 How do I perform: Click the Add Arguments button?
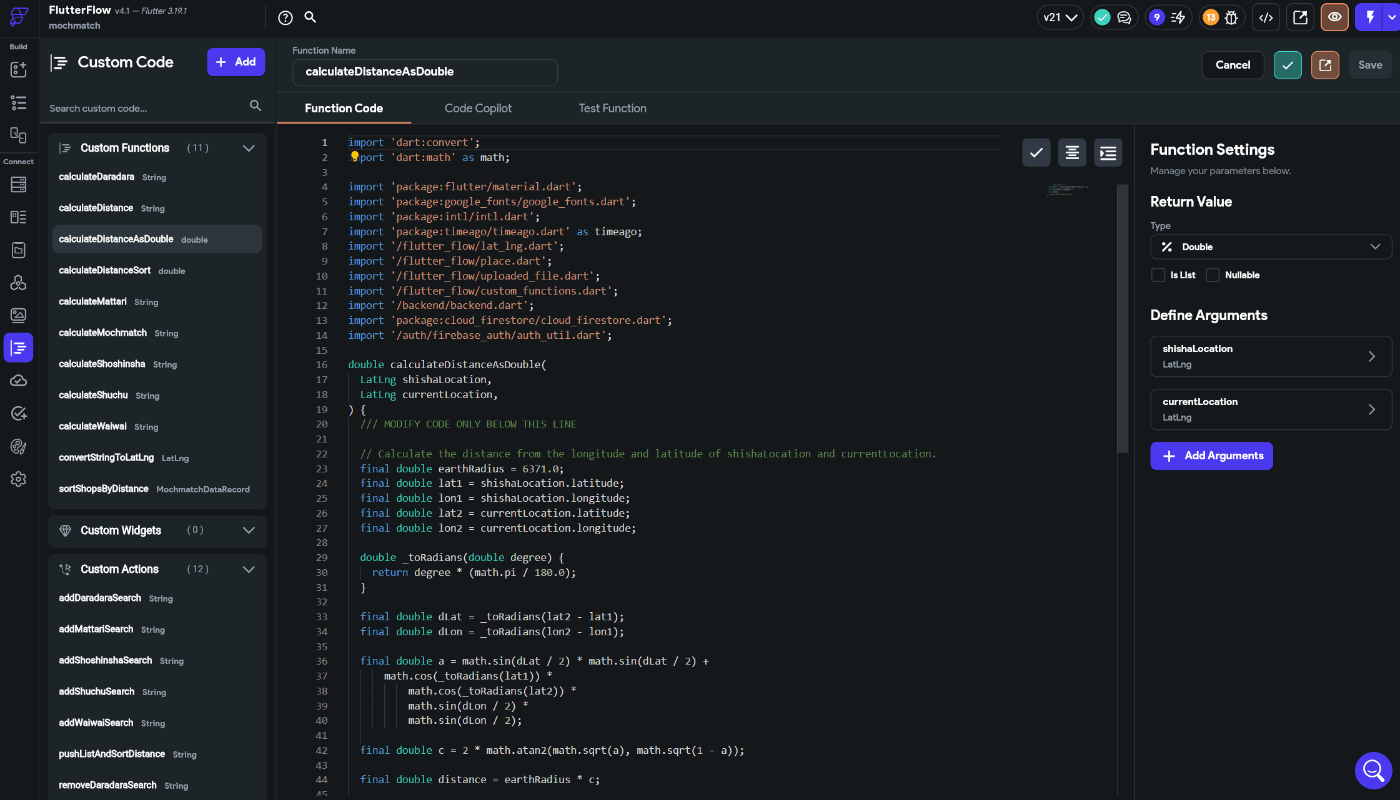click(x=1211, y=455)
